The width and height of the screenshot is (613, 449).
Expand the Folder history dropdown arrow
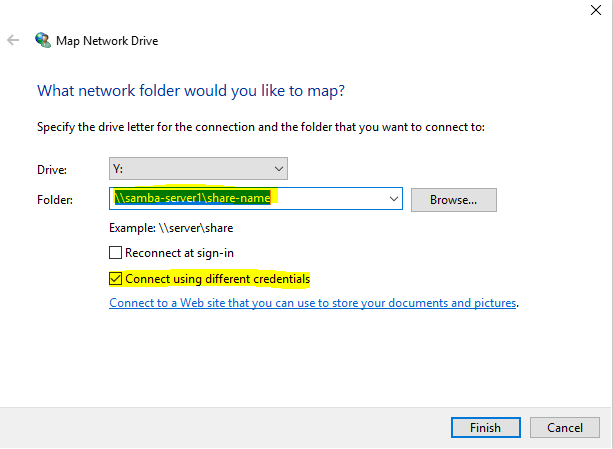click(394, 199)
